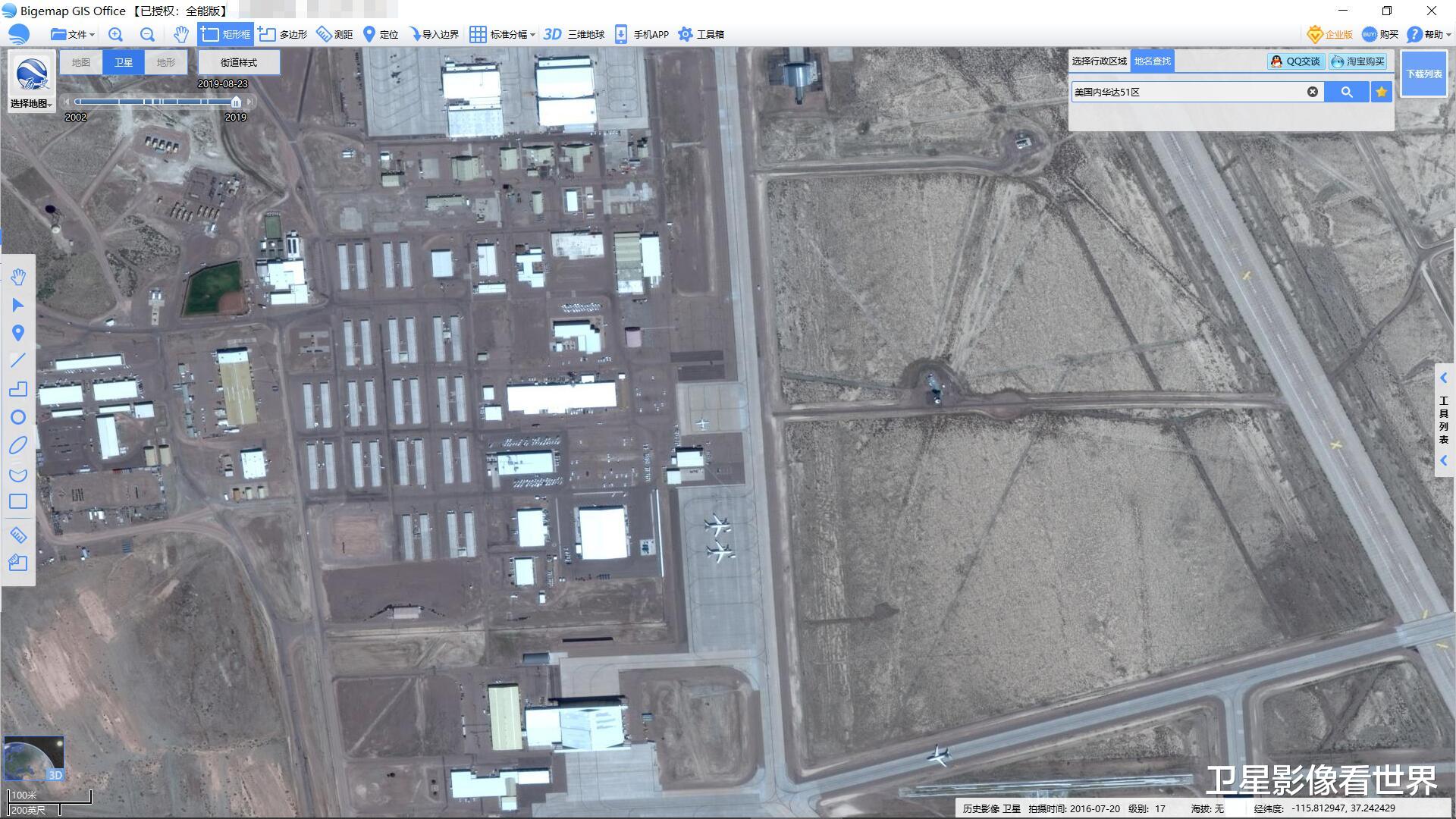Click the star favorite button next to search
Screen dimensions: 1456x819
coord(1381,92)
